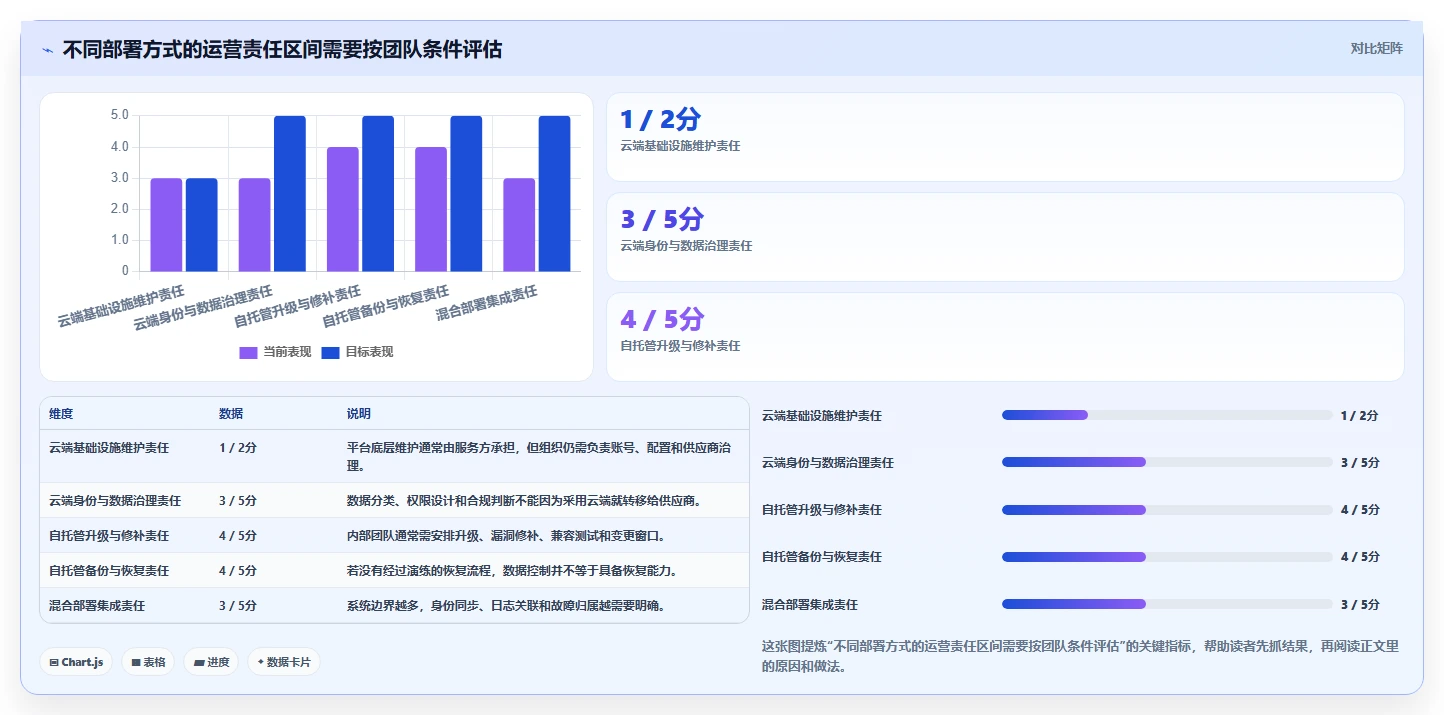Click the 5.0 y-axis tick label
1444x715 pixels.
(x=119, y=115)
